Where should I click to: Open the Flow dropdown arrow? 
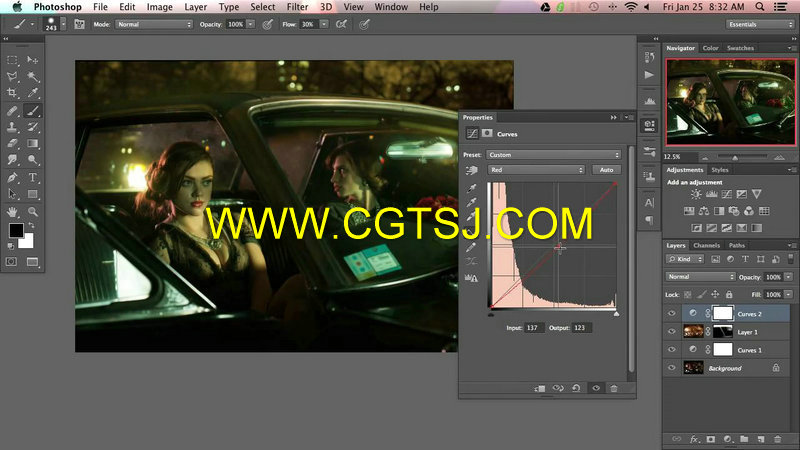coord(324,24)
